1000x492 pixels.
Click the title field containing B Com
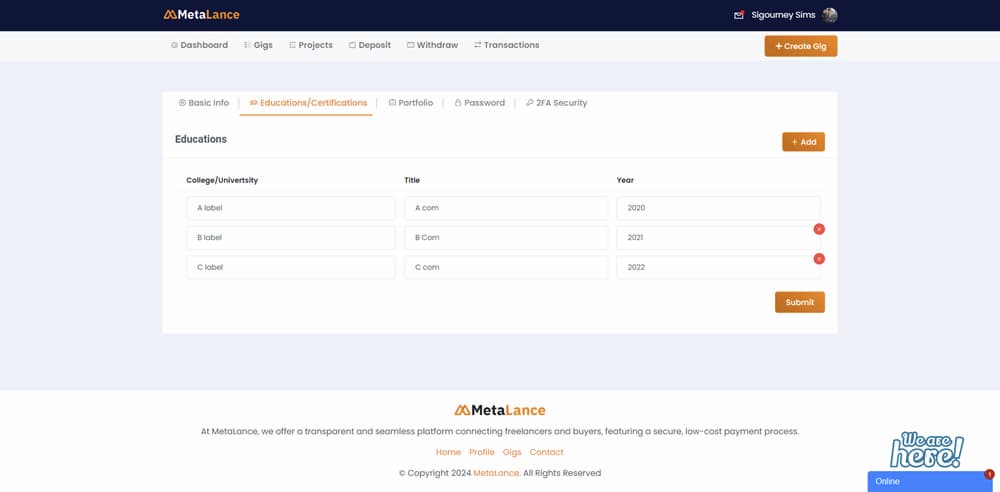506,237
